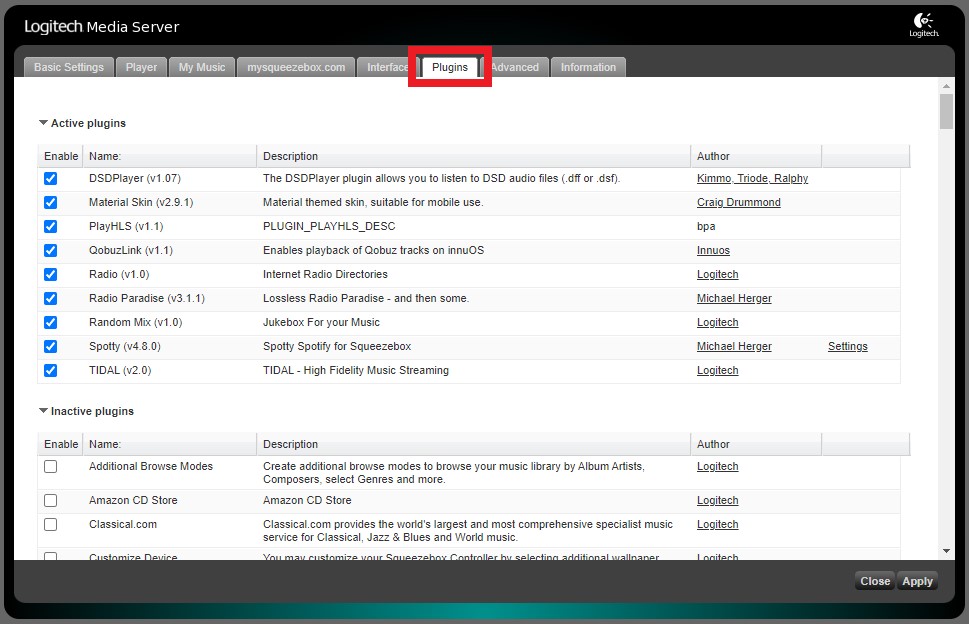Collapse the Active plugins section
969x624 pixels.
[44, 123]
